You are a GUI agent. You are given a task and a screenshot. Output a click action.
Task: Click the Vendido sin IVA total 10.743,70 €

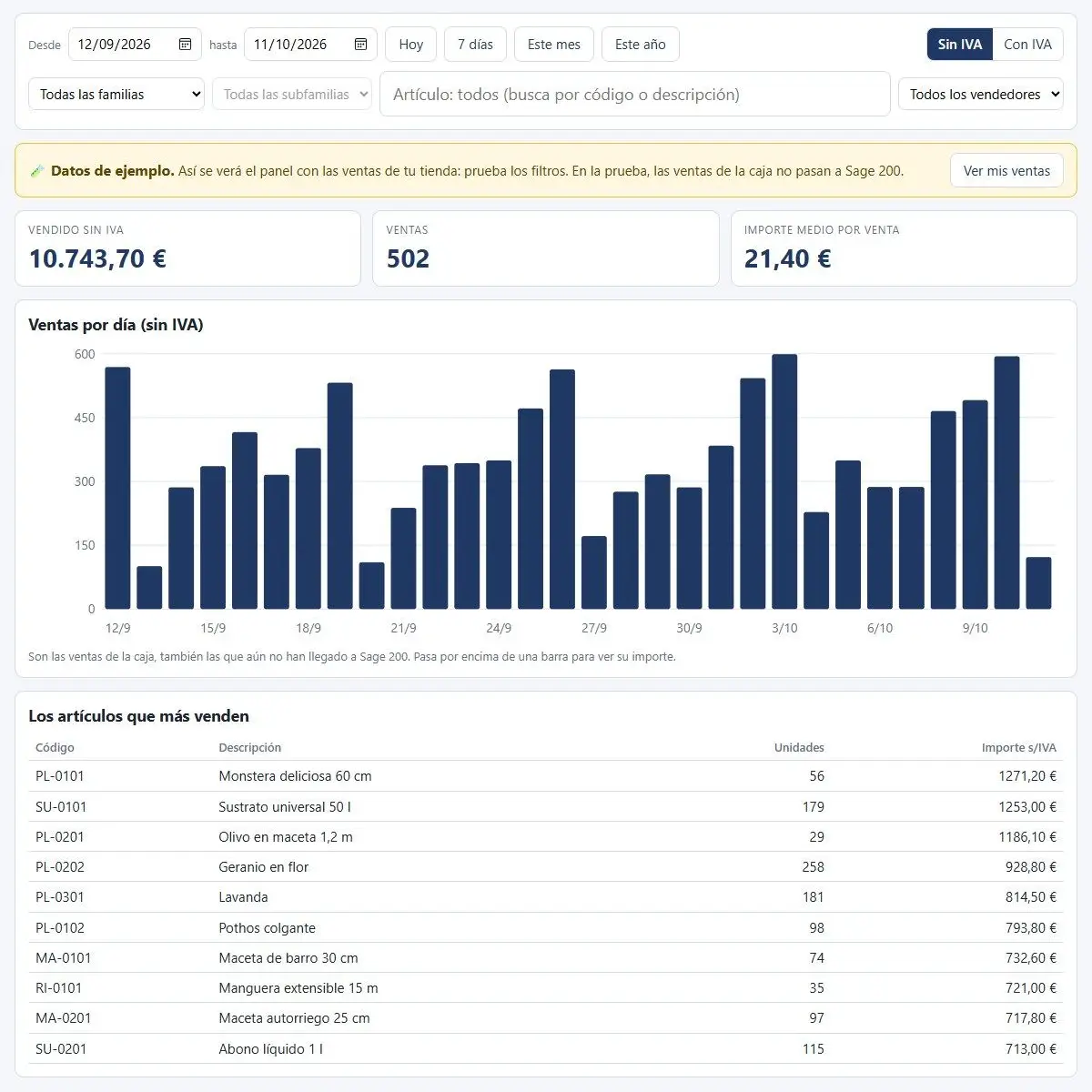[x=97, y=258]
